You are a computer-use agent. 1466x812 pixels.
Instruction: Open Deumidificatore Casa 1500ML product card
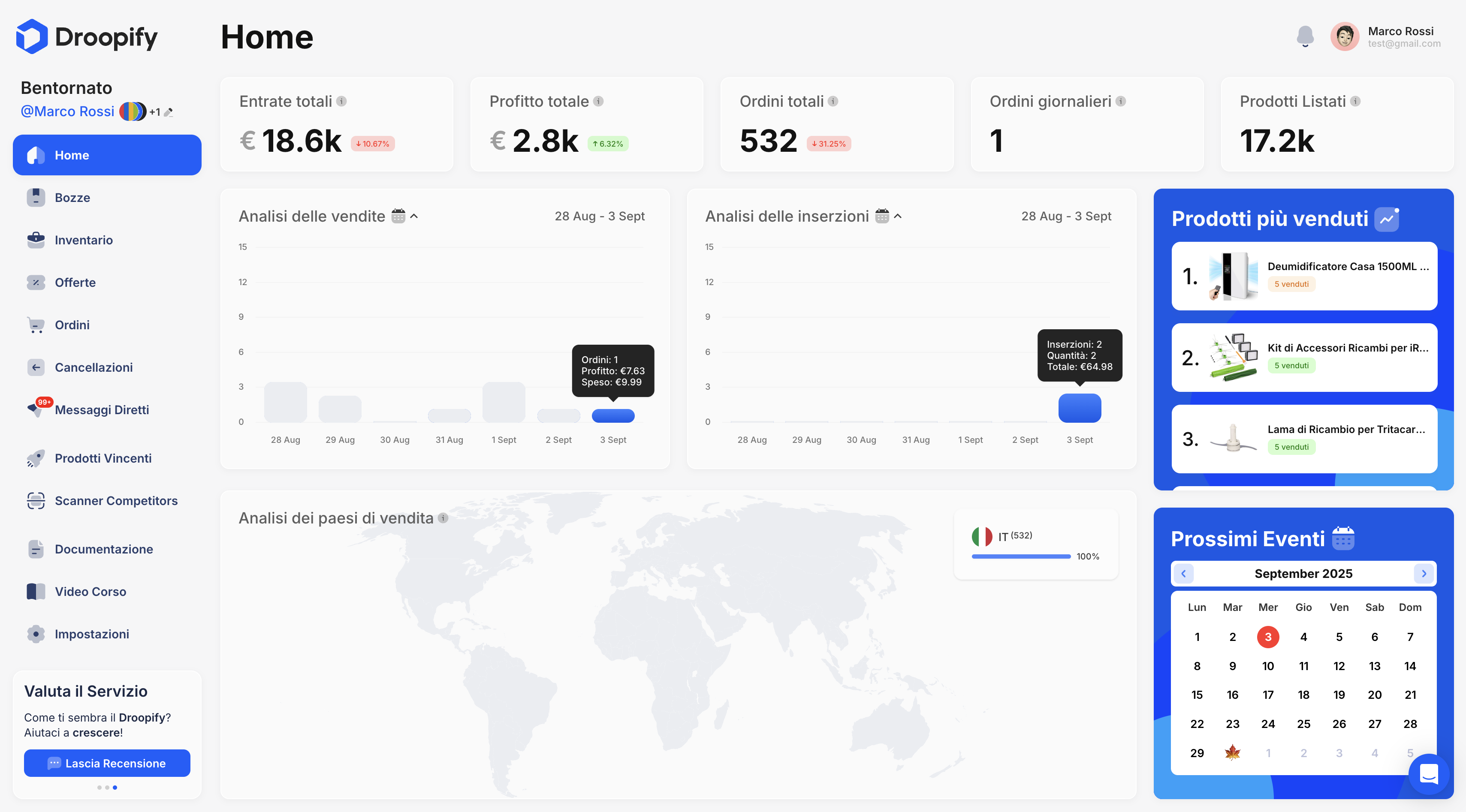point(1304,276)
